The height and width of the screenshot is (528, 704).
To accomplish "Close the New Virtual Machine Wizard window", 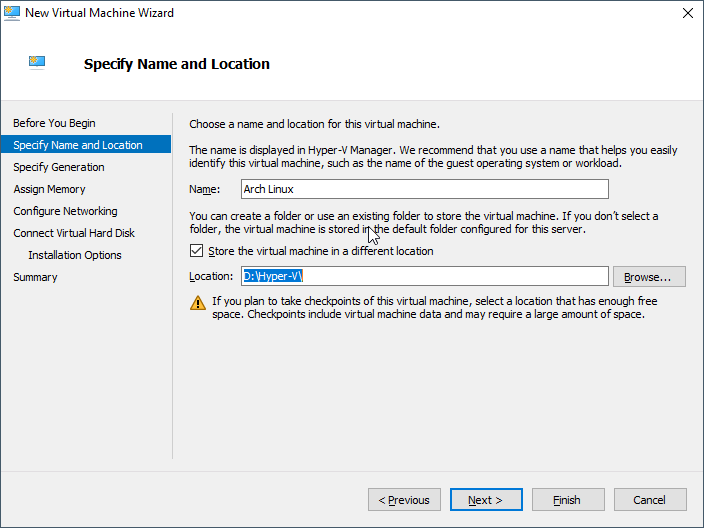I will 687,13.
